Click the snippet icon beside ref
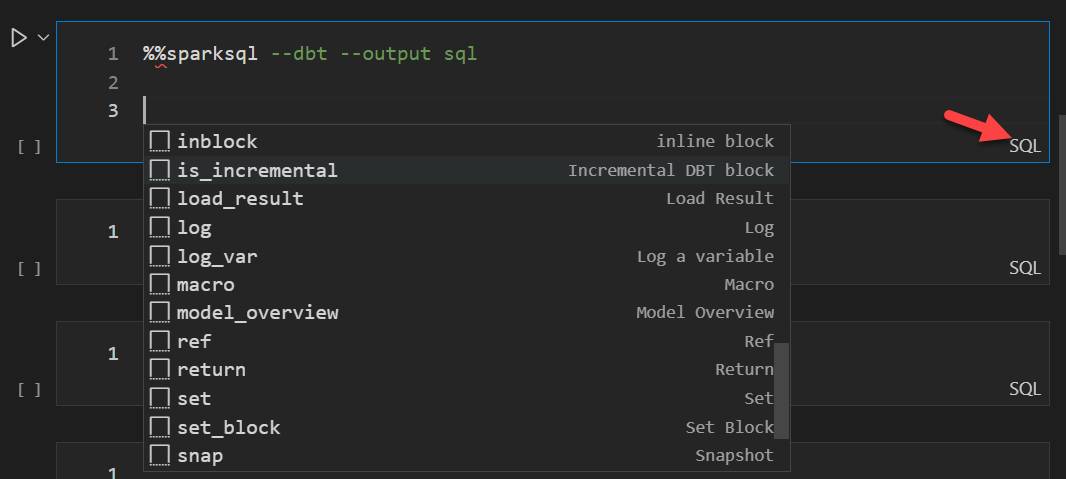 coord(159,341)
